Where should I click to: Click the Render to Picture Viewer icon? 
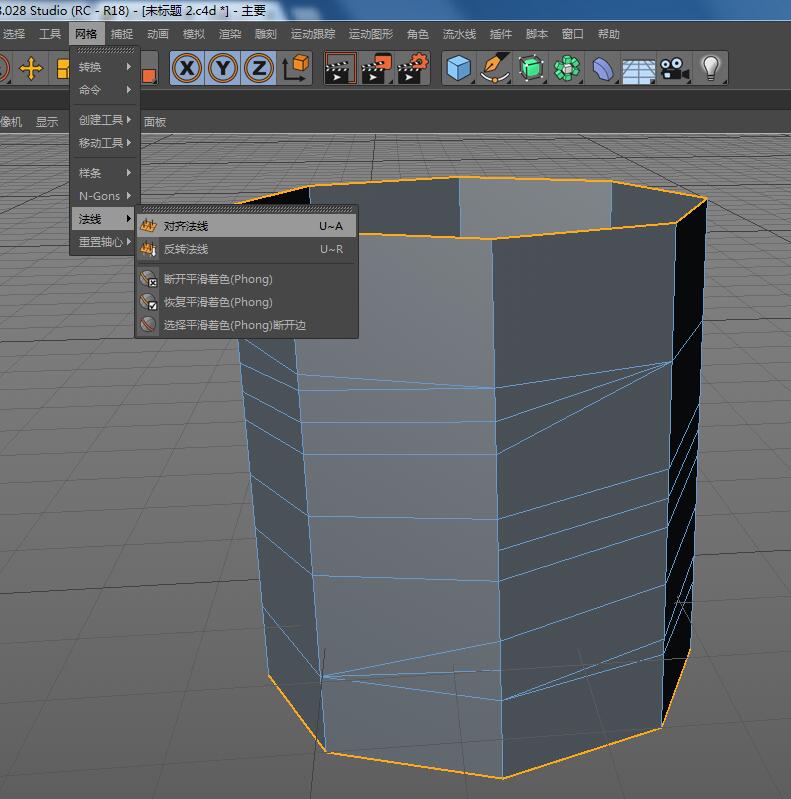(376, 69)
